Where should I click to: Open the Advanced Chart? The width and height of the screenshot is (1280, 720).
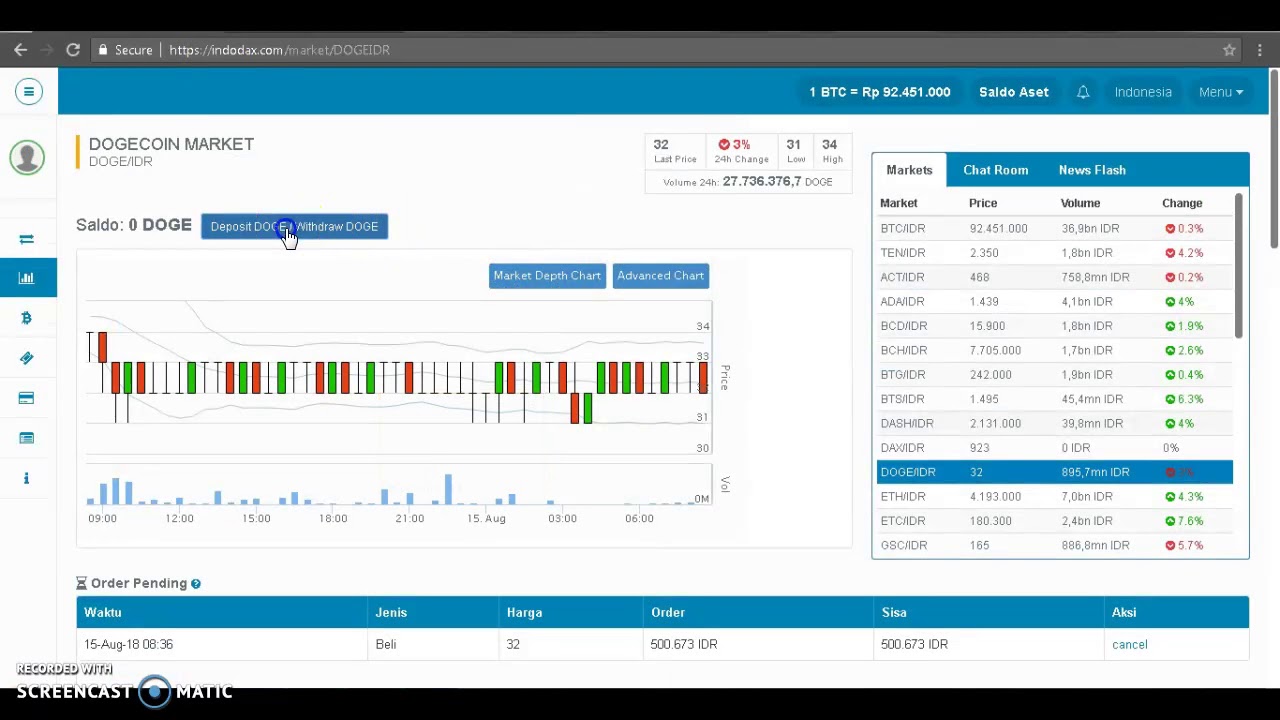pyautogui.click(x=660, y=276)
